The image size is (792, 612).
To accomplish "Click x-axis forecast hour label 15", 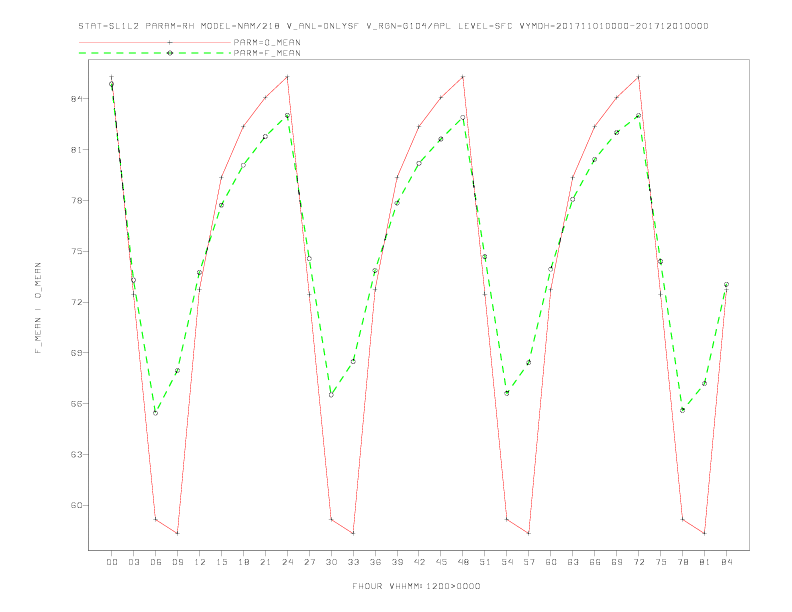I will tap(221, 562).
